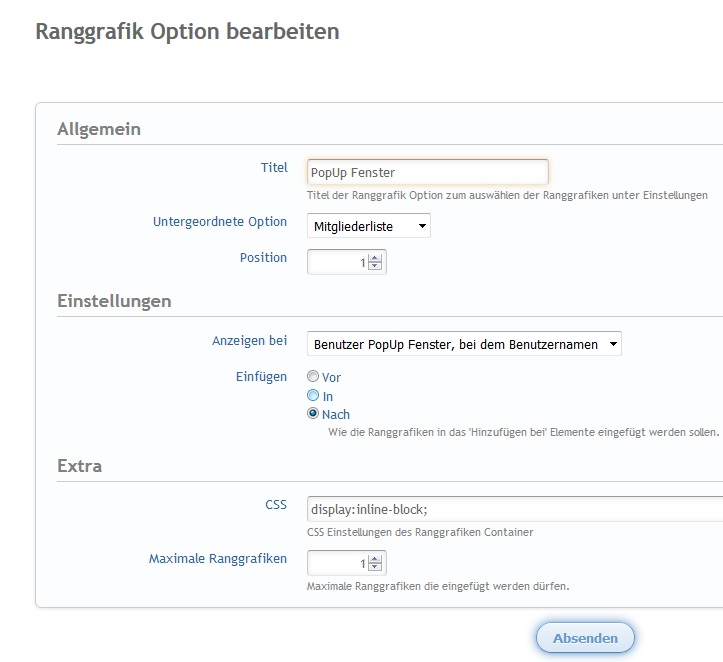The image size is (723, 662).
Task: Select the 'Vor' radio option
Action: (x=313, y=377)
